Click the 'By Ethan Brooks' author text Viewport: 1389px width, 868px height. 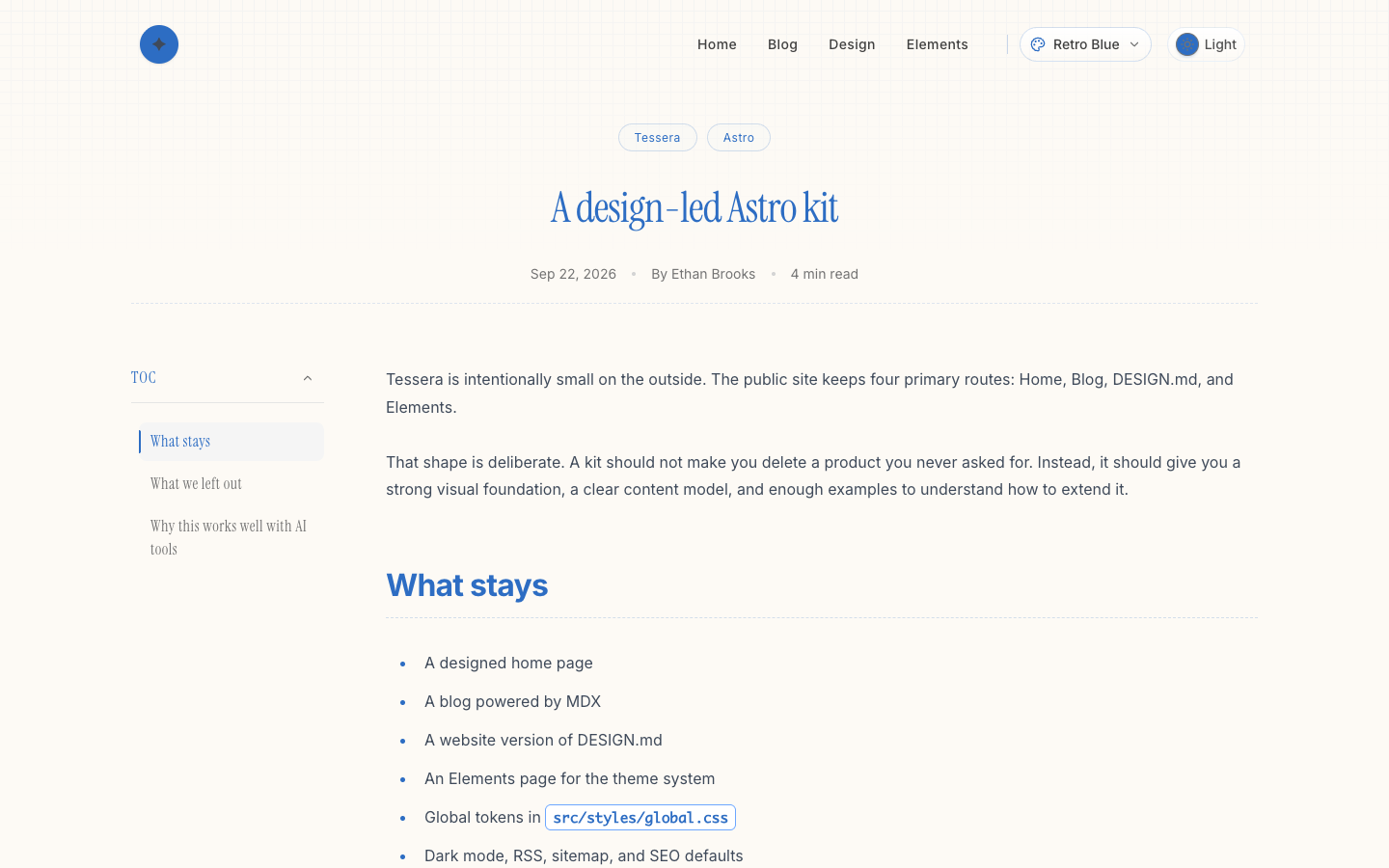click(703, 274)
